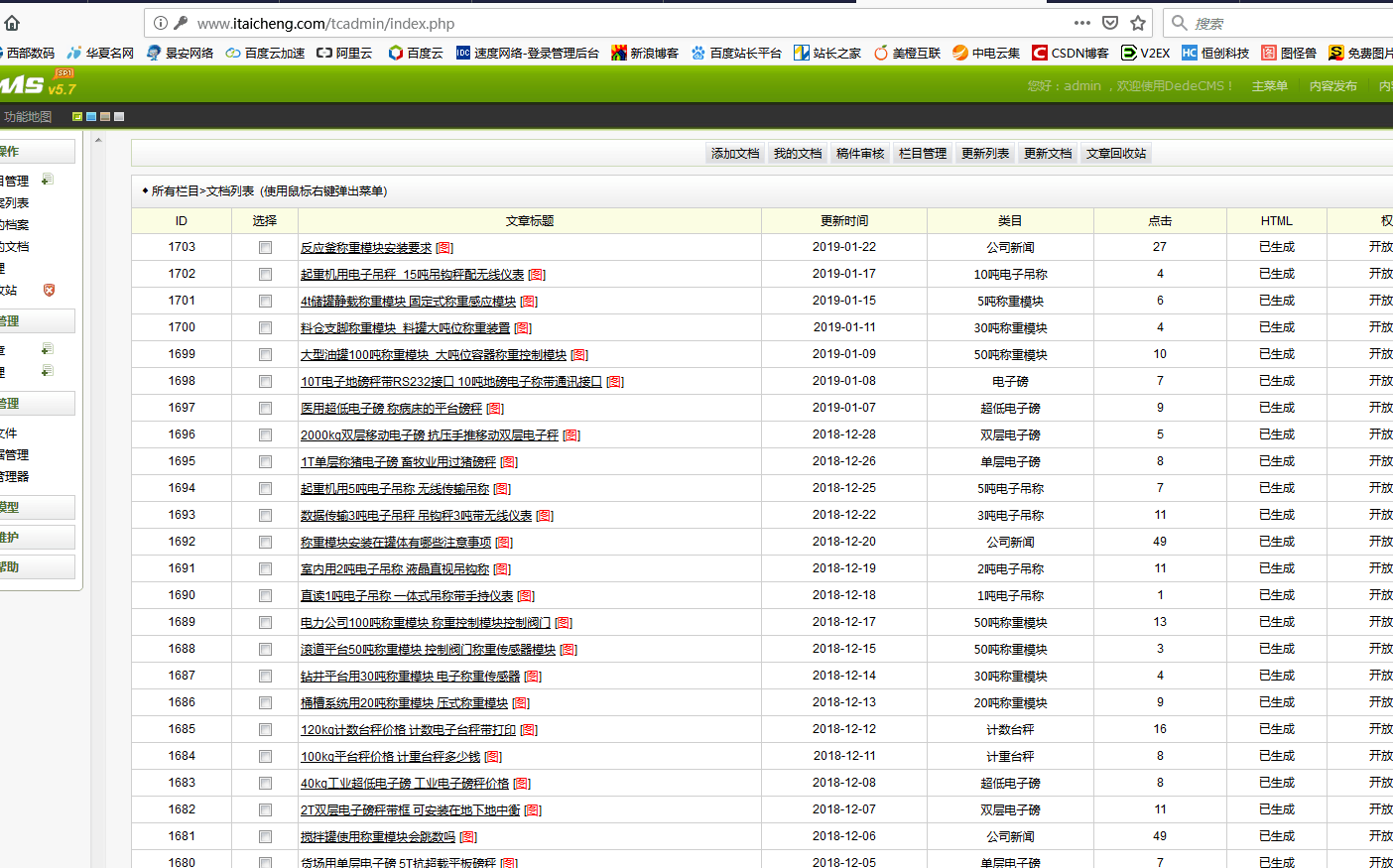The height and width of the screenshot is (868, 1393).
Task: Expand the 模型 sidebar section
Action: click(x=36, y=507)
